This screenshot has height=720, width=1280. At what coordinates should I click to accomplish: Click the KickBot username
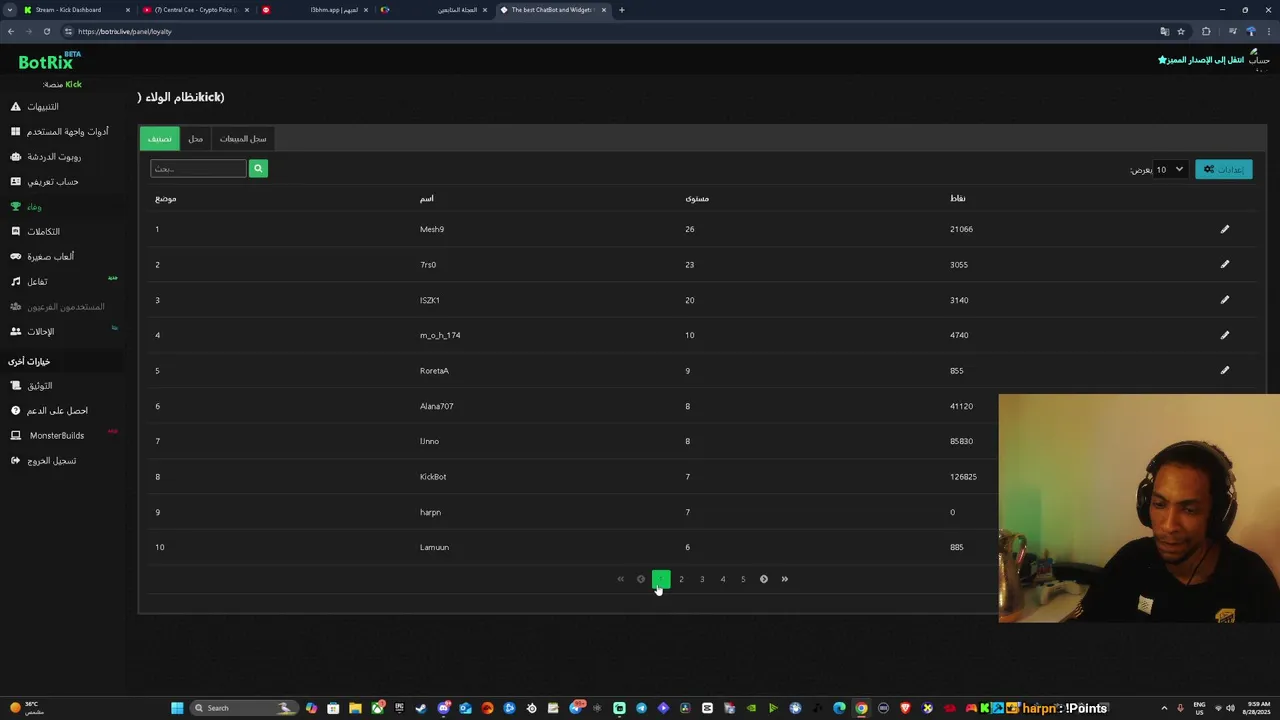tap(433, 477)
